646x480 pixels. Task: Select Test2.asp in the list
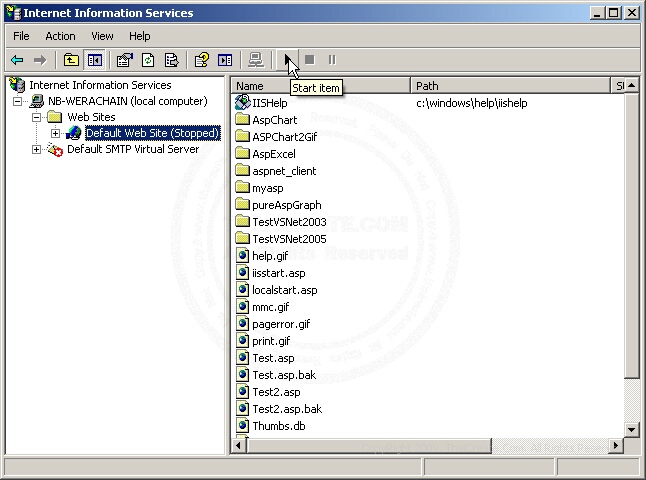276,392
